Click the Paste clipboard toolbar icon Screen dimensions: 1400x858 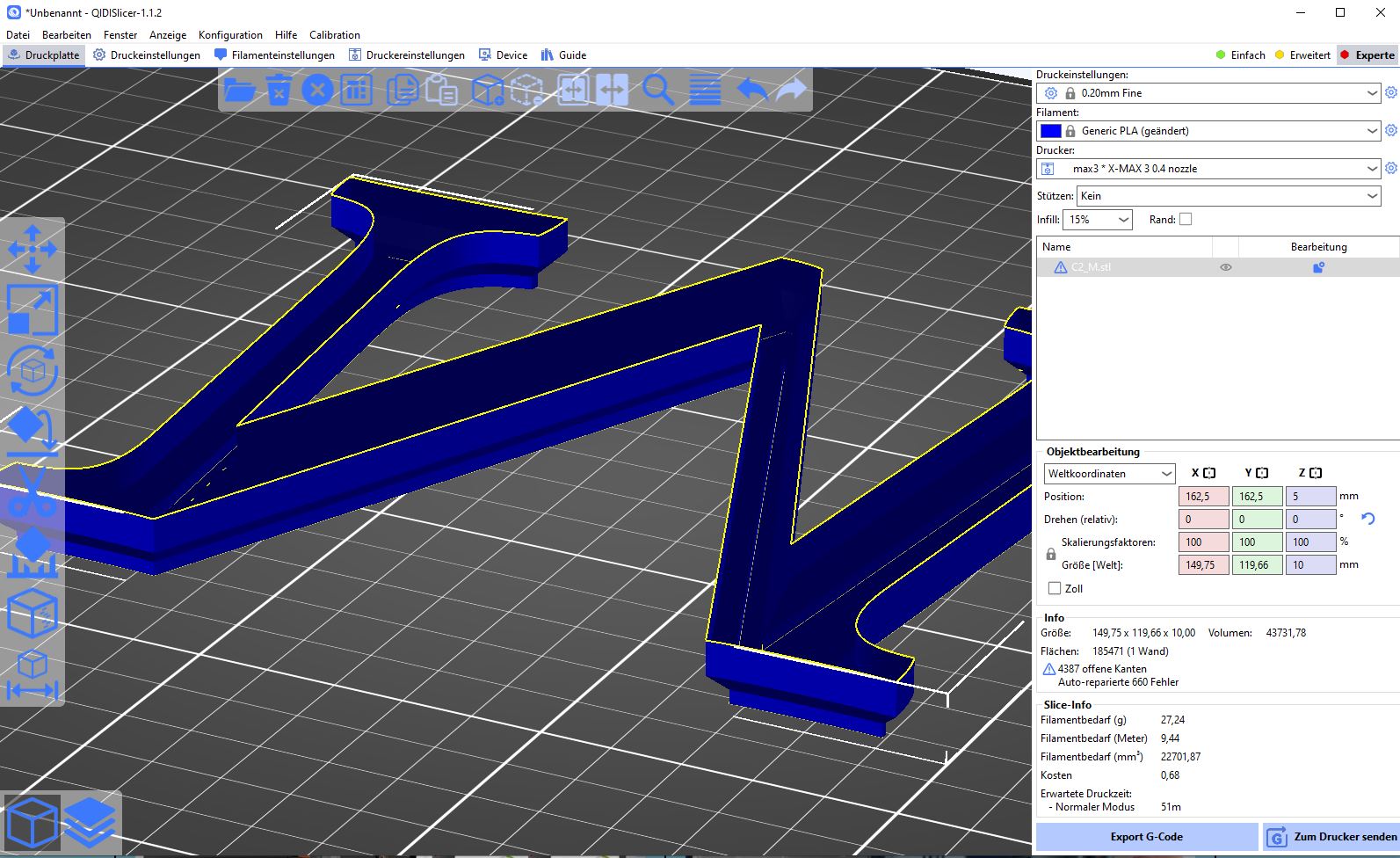(x=442, y=90)
